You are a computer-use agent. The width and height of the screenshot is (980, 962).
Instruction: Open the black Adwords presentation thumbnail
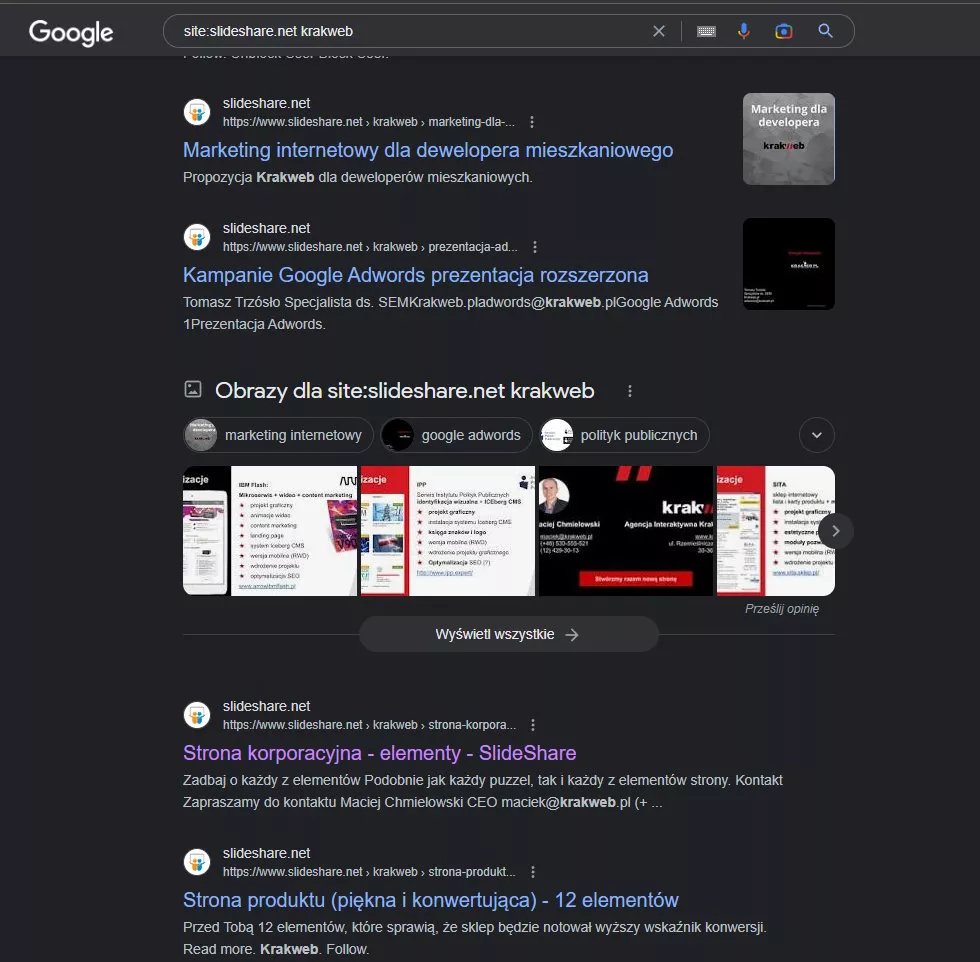click(x=789, y=264)
